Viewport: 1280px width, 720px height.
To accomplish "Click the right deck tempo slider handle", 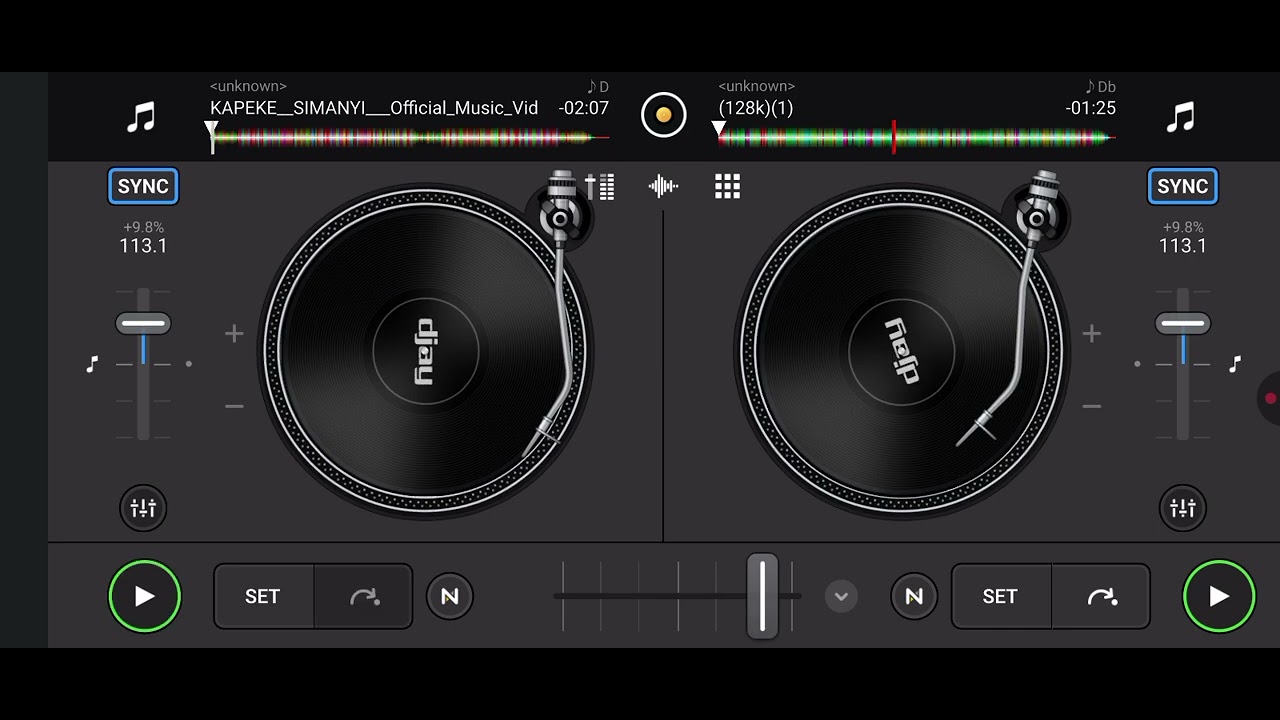I will coord(1183,323).
